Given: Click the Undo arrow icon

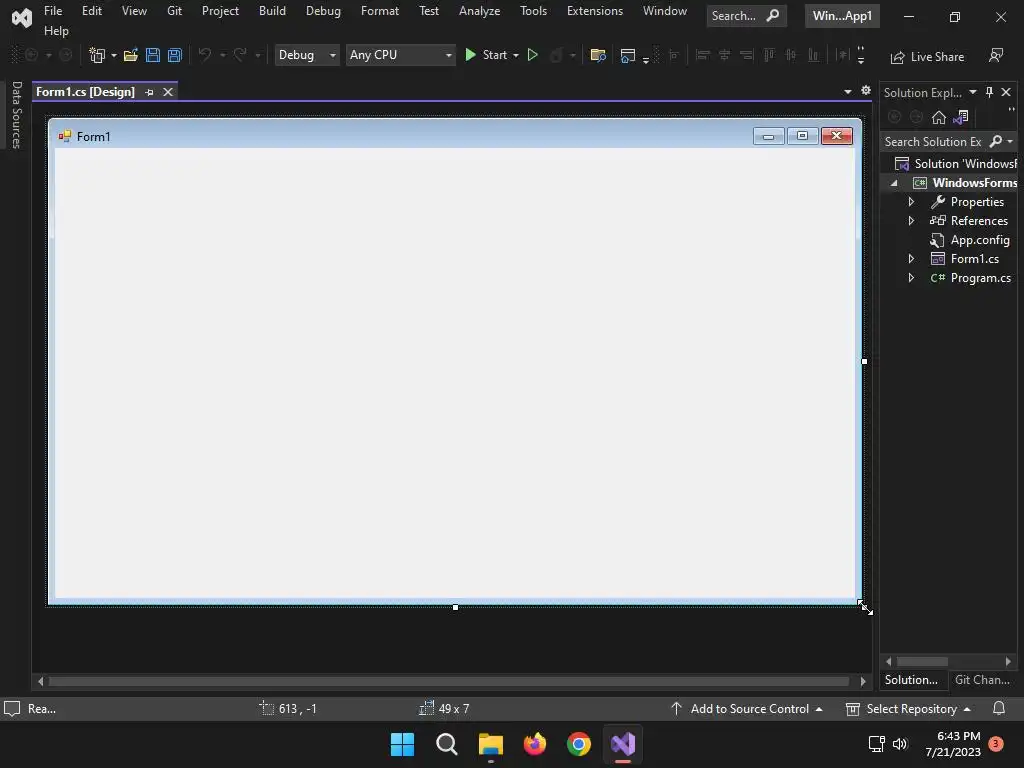Looking at the screenshot, I should tap(205, 56).
